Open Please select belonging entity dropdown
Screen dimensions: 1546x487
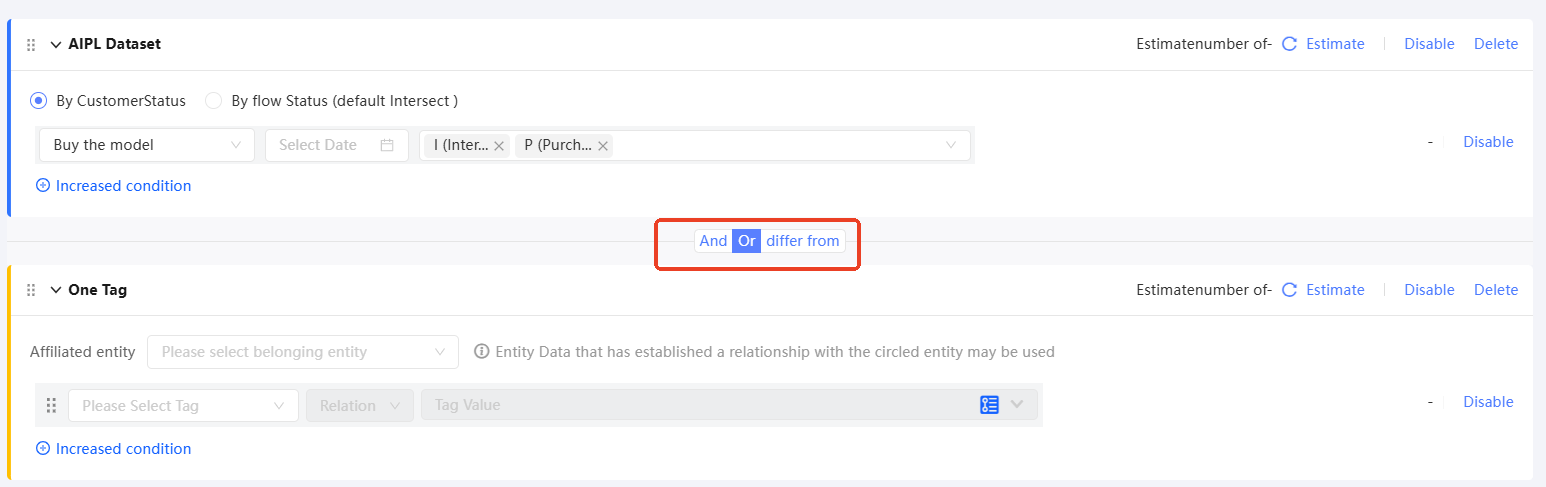coord(302,352)
